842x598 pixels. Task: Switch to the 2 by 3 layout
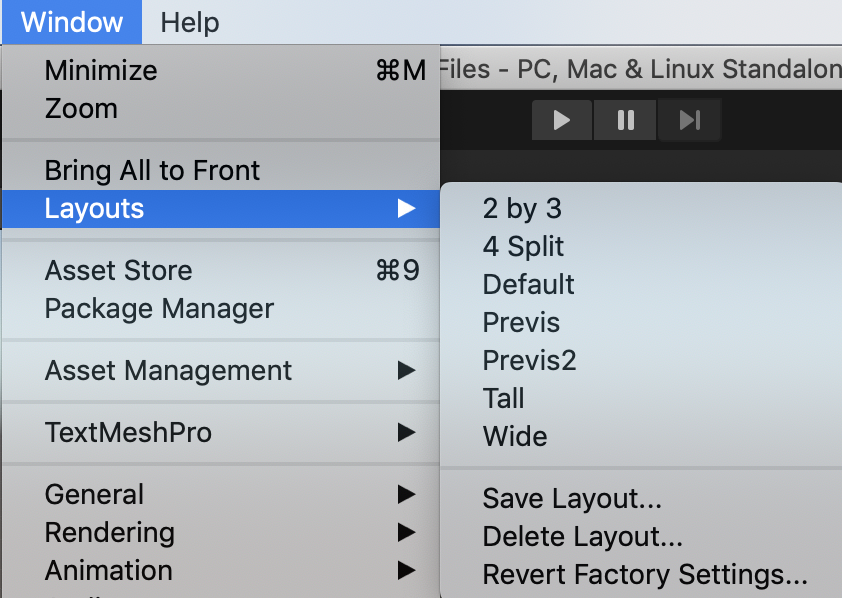(x=522, y=209)
